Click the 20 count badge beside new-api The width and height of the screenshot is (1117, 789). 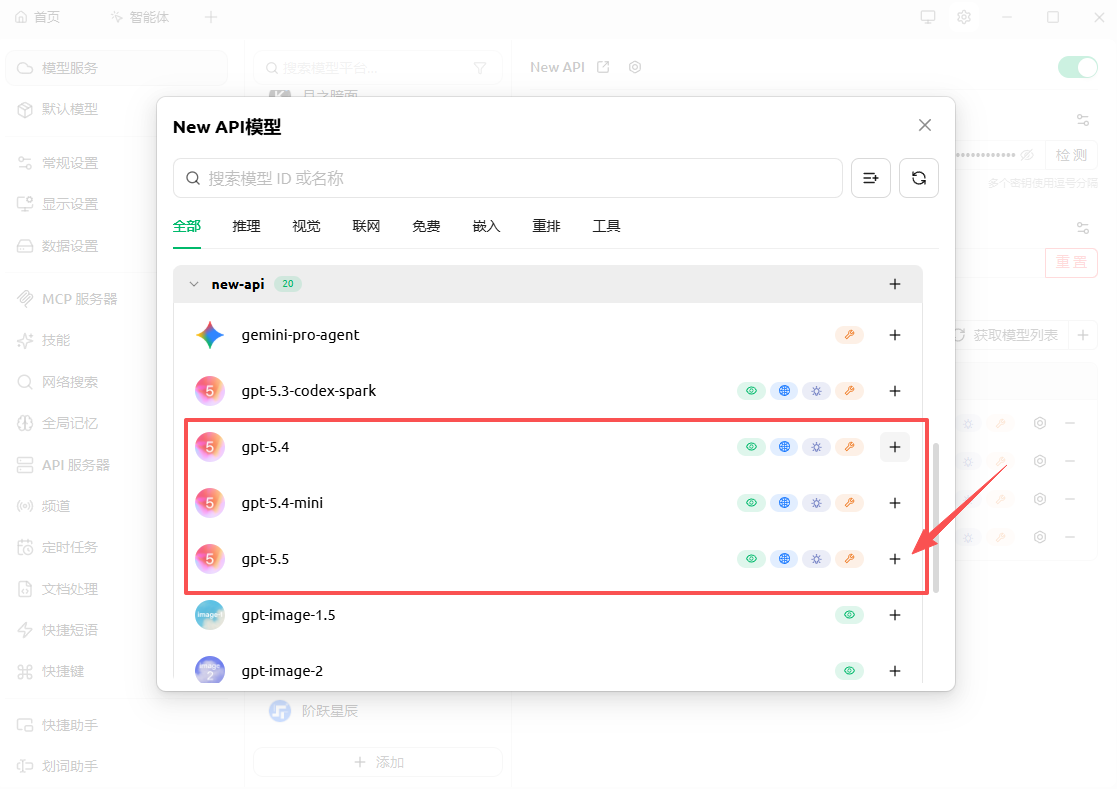point(288,284)
